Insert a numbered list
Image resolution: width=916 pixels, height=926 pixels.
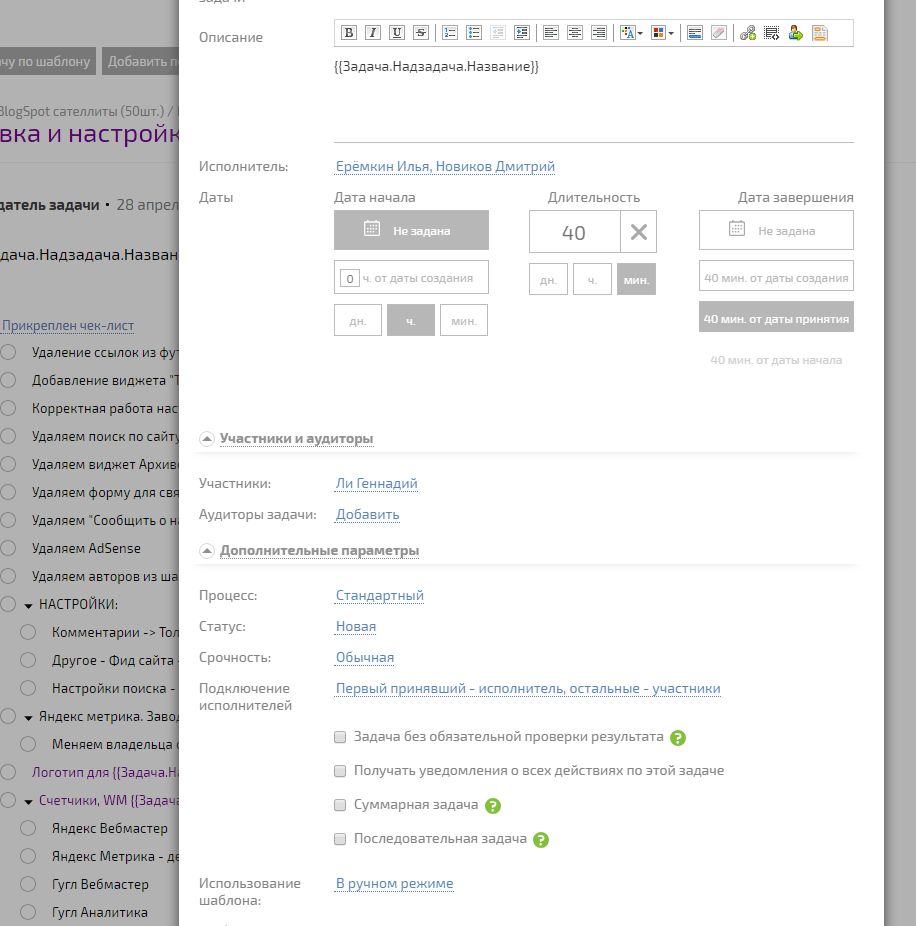tap(450, 33)
